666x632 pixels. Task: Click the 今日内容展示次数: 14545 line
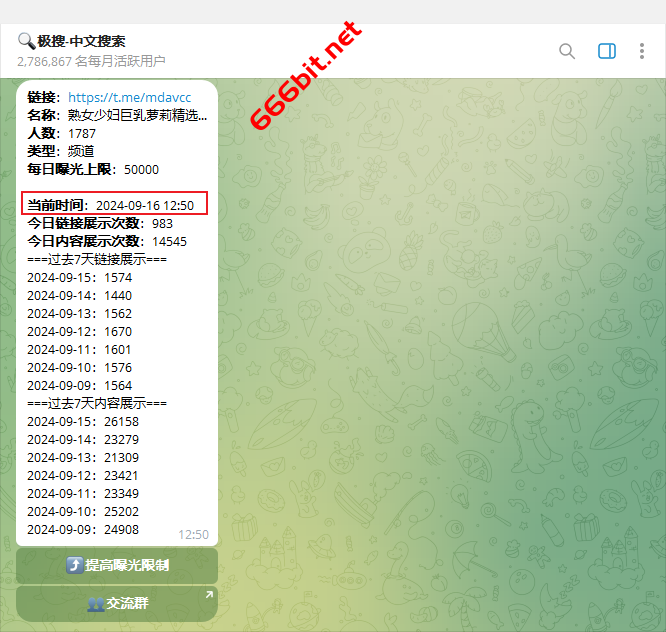[x=107, y=242]
